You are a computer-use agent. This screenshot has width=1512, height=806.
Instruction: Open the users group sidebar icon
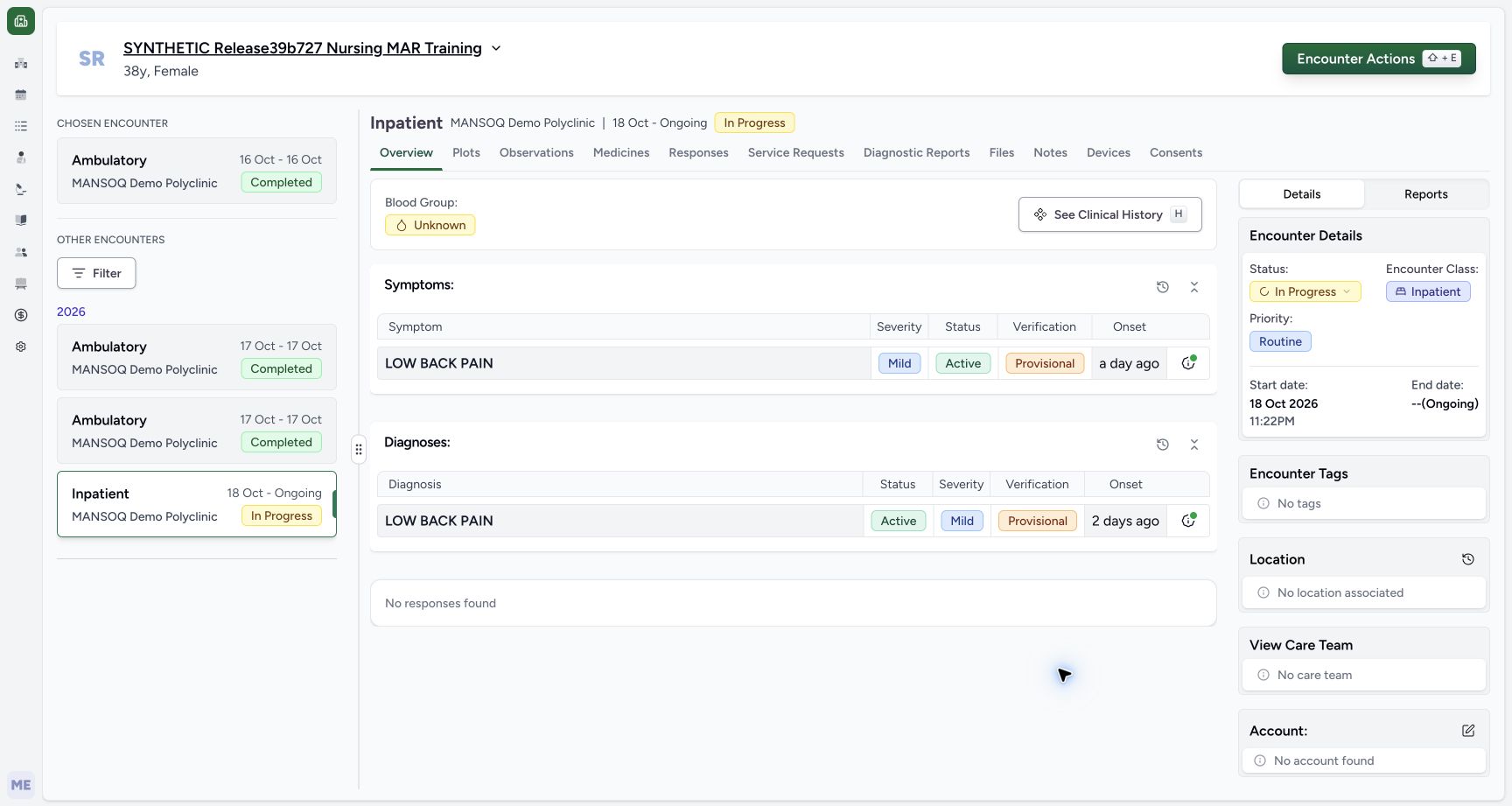(x=21, y=252)
